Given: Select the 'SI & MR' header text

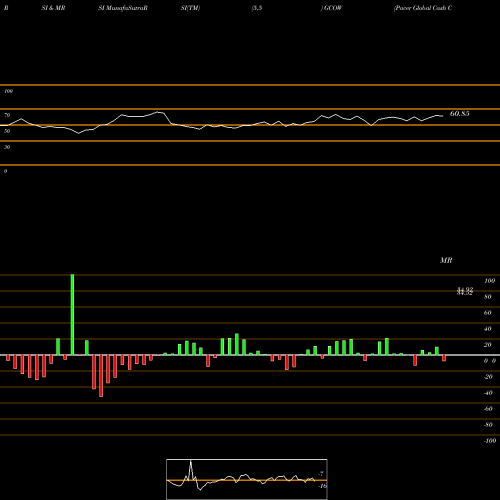Looking at the screenshot, I should pyautogui.click(x=53, y=8).
